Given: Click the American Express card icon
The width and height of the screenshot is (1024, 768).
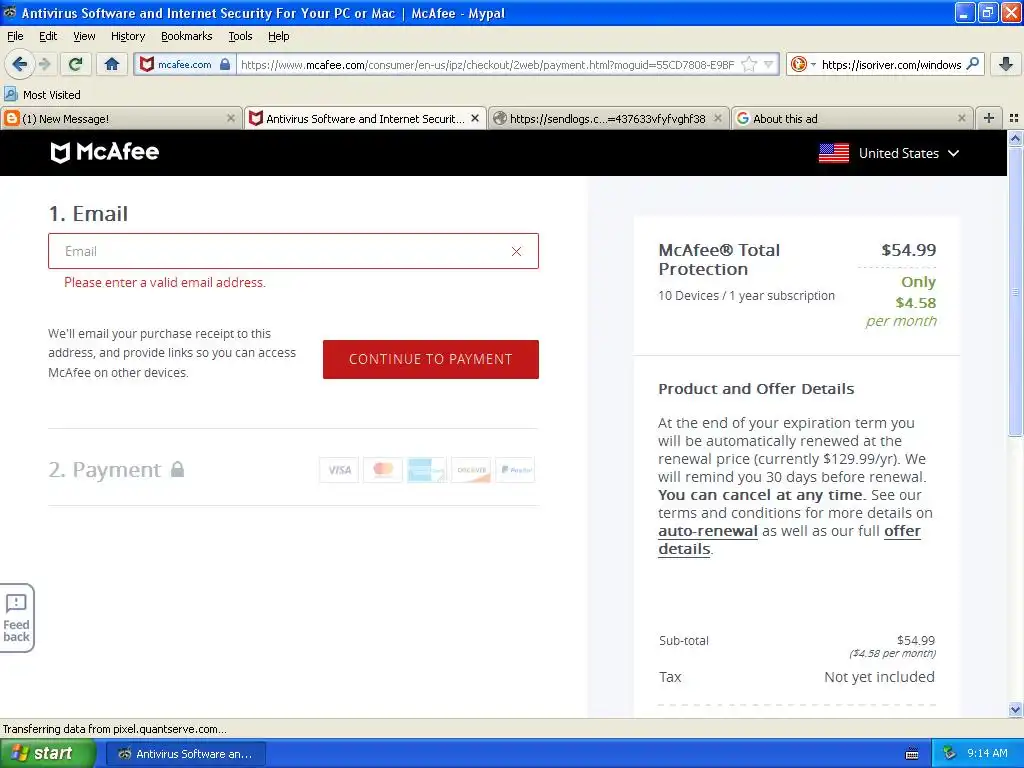Looking at the screenshot, I should tap(426, 470).
